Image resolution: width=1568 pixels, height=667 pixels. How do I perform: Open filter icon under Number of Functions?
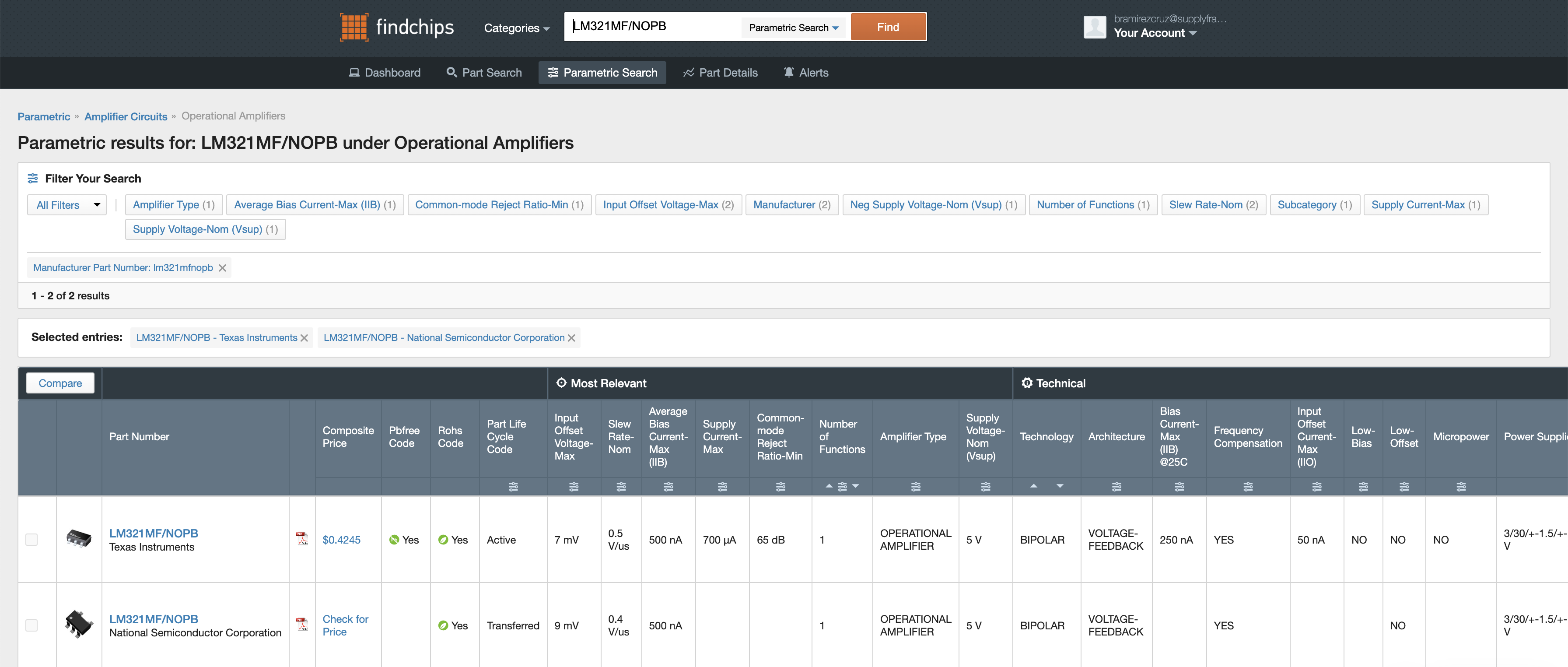843,487
